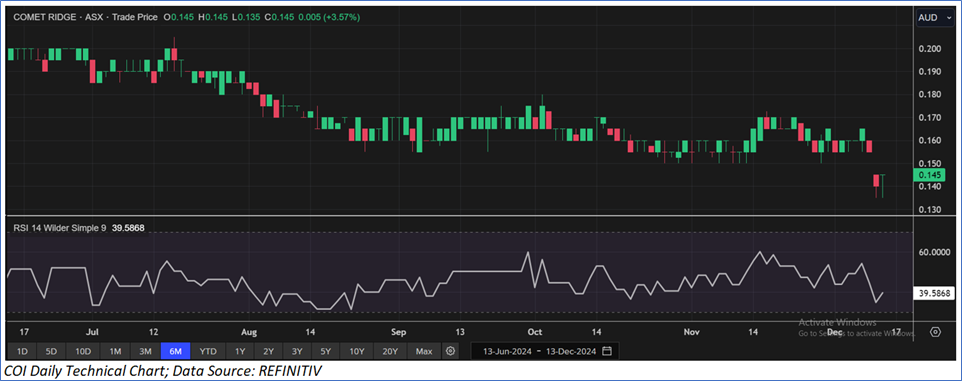Open the calendar date picker icon
962x381 pixels.
[x=607, y=352]
